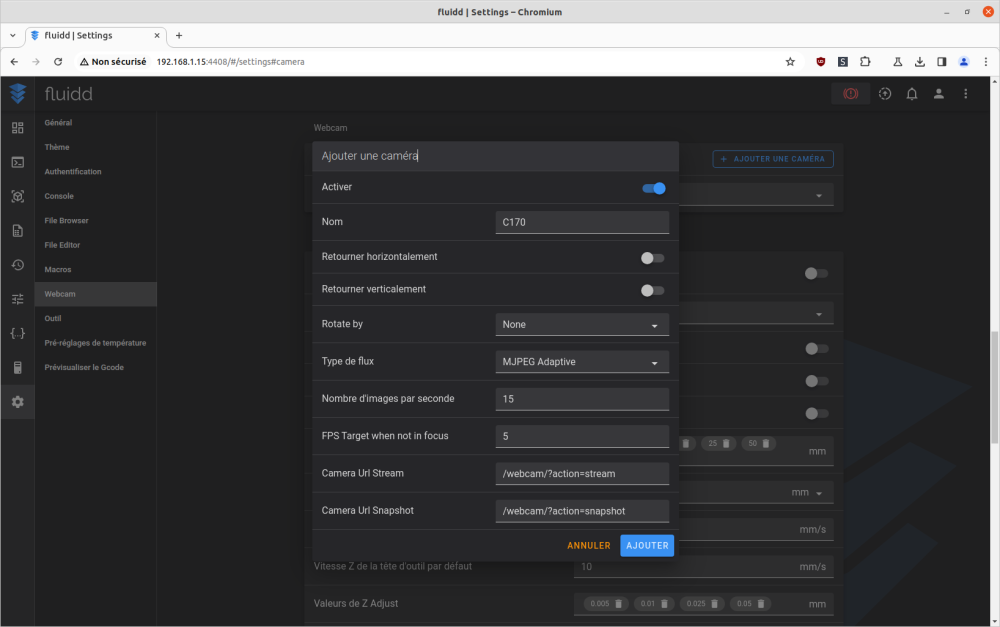
Task: Expand the Rotate by dropdown
Action: pyautogui.click(x=582, y=325)
